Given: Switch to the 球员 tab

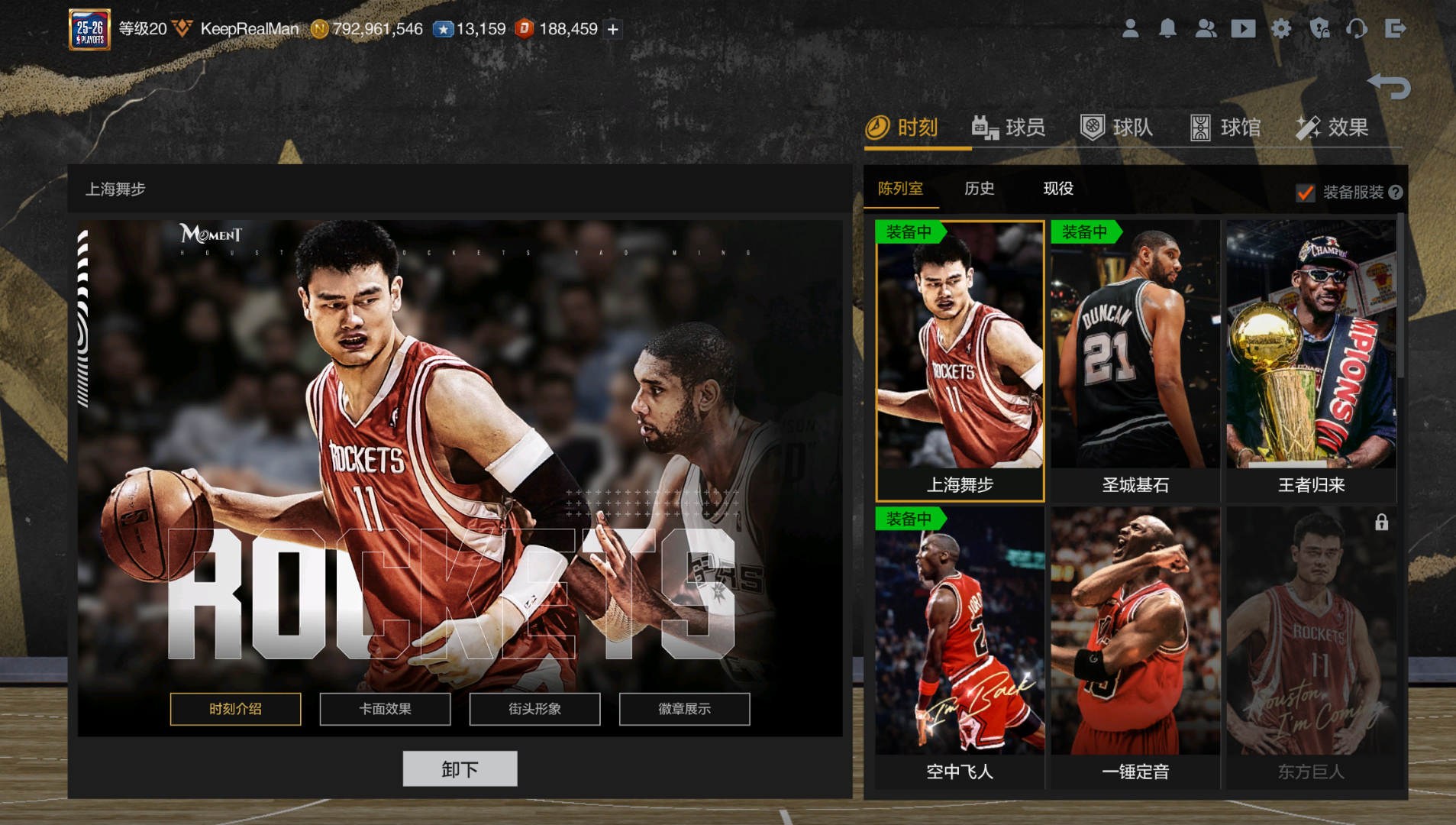Looking at the screenshot, I should click(1008, 128).
